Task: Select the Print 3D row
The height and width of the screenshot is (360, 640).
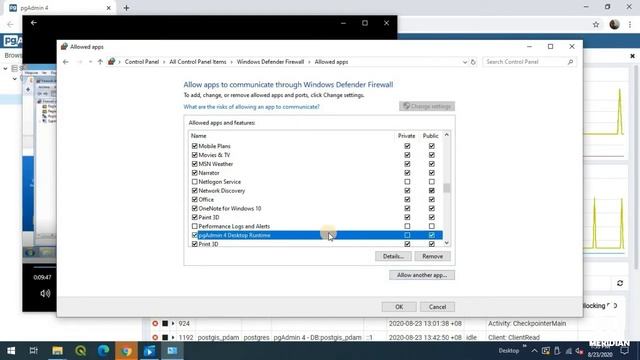Action: (316, 244)
